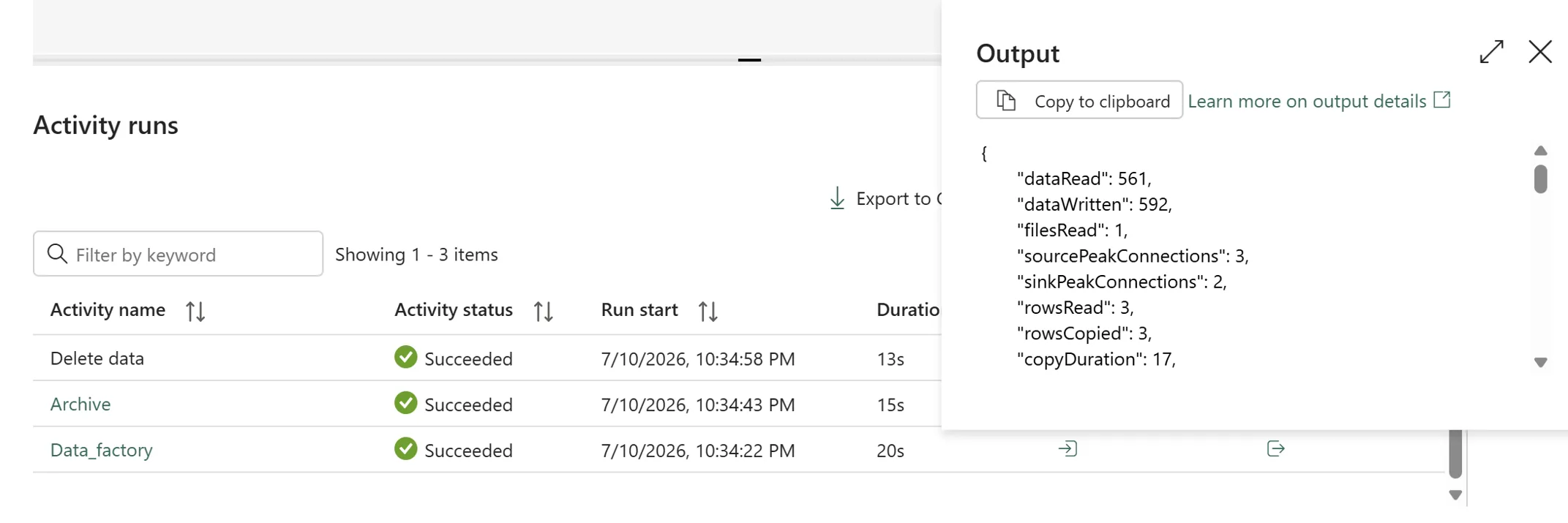Click the Export download arrow icon
The height and width of the screenshot is (523, 1568).
point(837,198)
